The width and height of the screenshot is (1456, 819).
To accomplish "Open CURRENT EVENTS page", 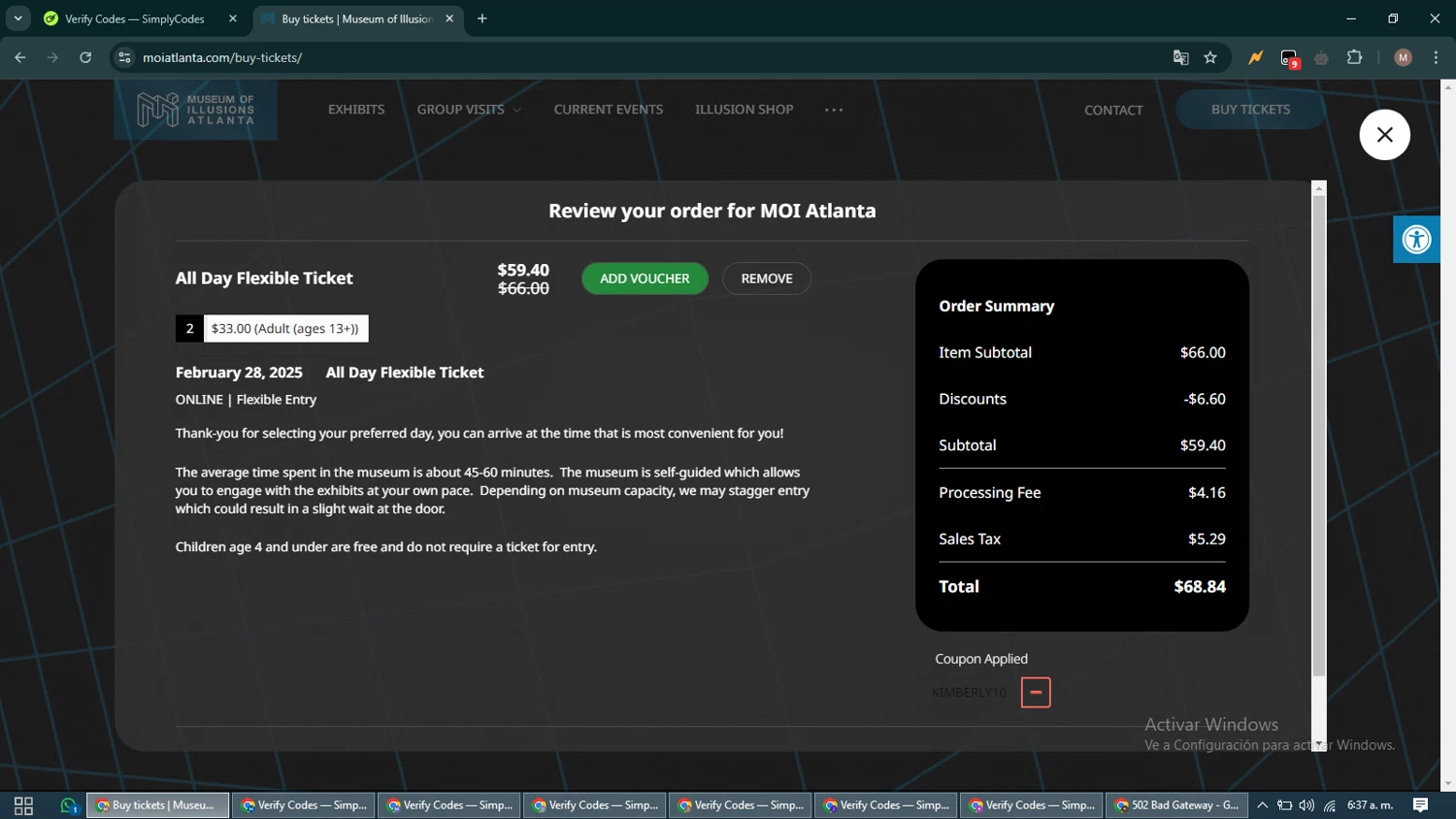I will 609,110.
